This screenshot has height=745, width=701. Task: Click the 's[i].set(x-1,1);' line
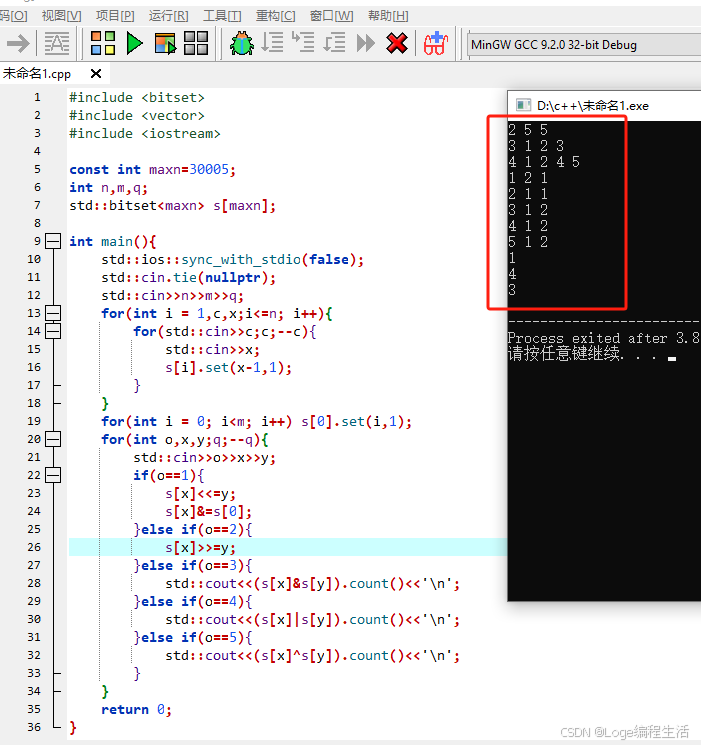(229, 367)
